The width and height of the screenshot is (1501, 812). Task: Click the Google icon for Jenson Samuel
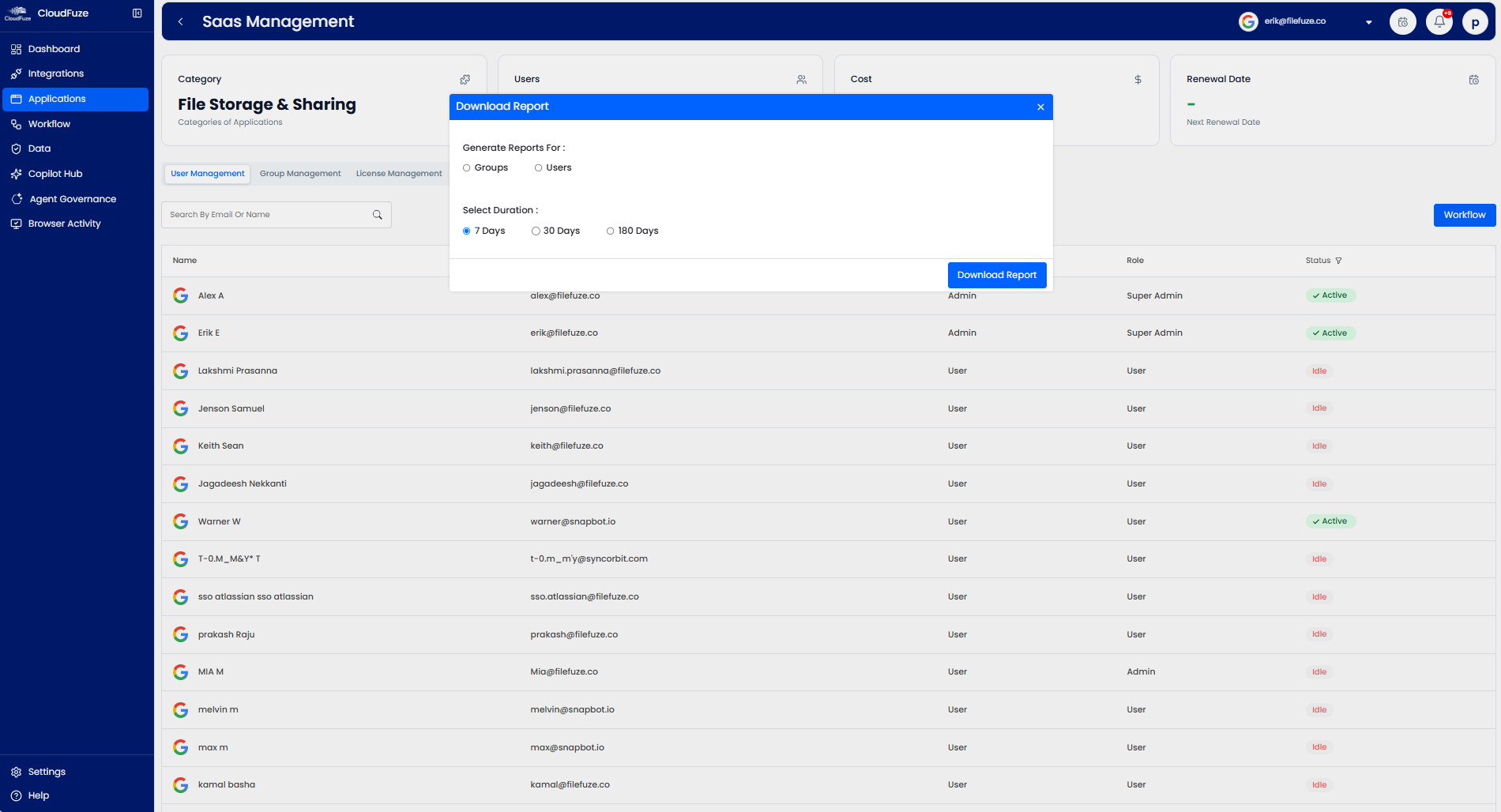[x=181, y=408]
